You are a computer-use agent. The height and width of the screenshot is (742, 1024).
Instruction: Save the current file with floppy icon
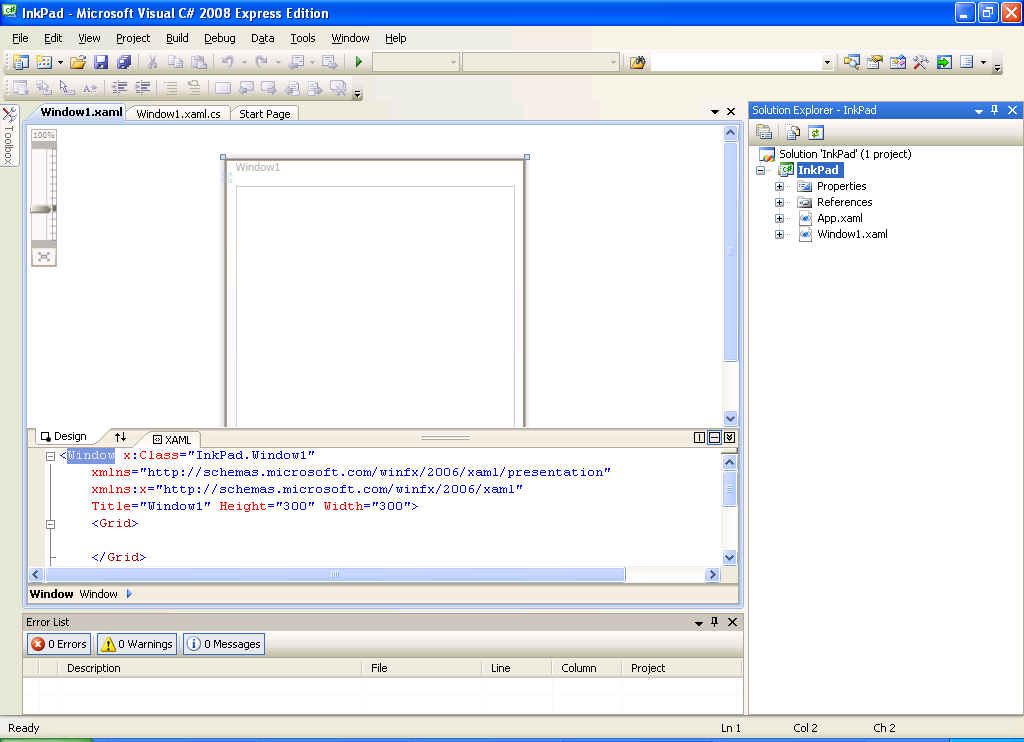(x=101, y=62)
